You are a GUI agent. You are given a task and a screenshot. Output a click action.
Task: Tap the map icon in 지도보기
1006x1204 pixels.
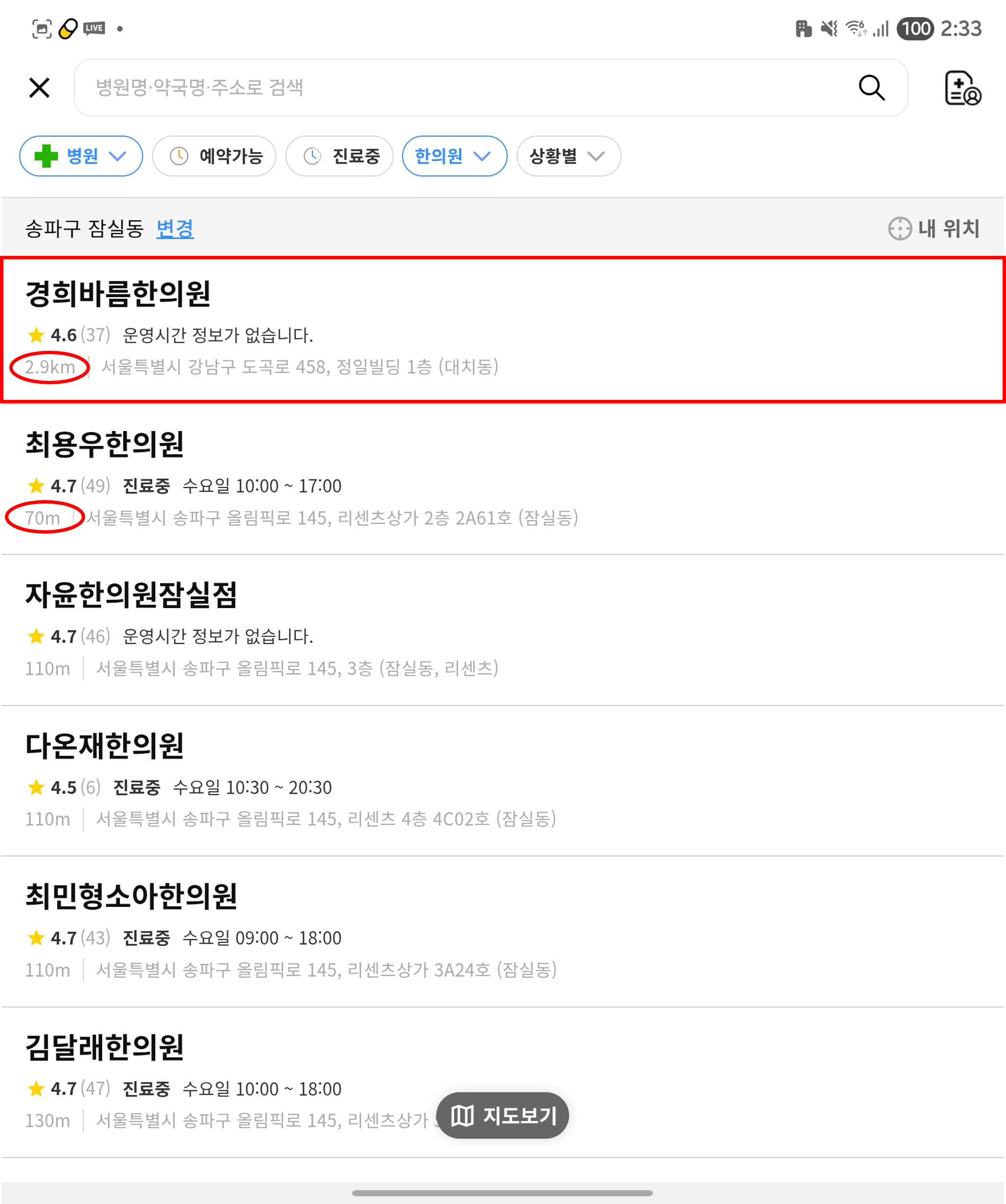click(462, 1116)
